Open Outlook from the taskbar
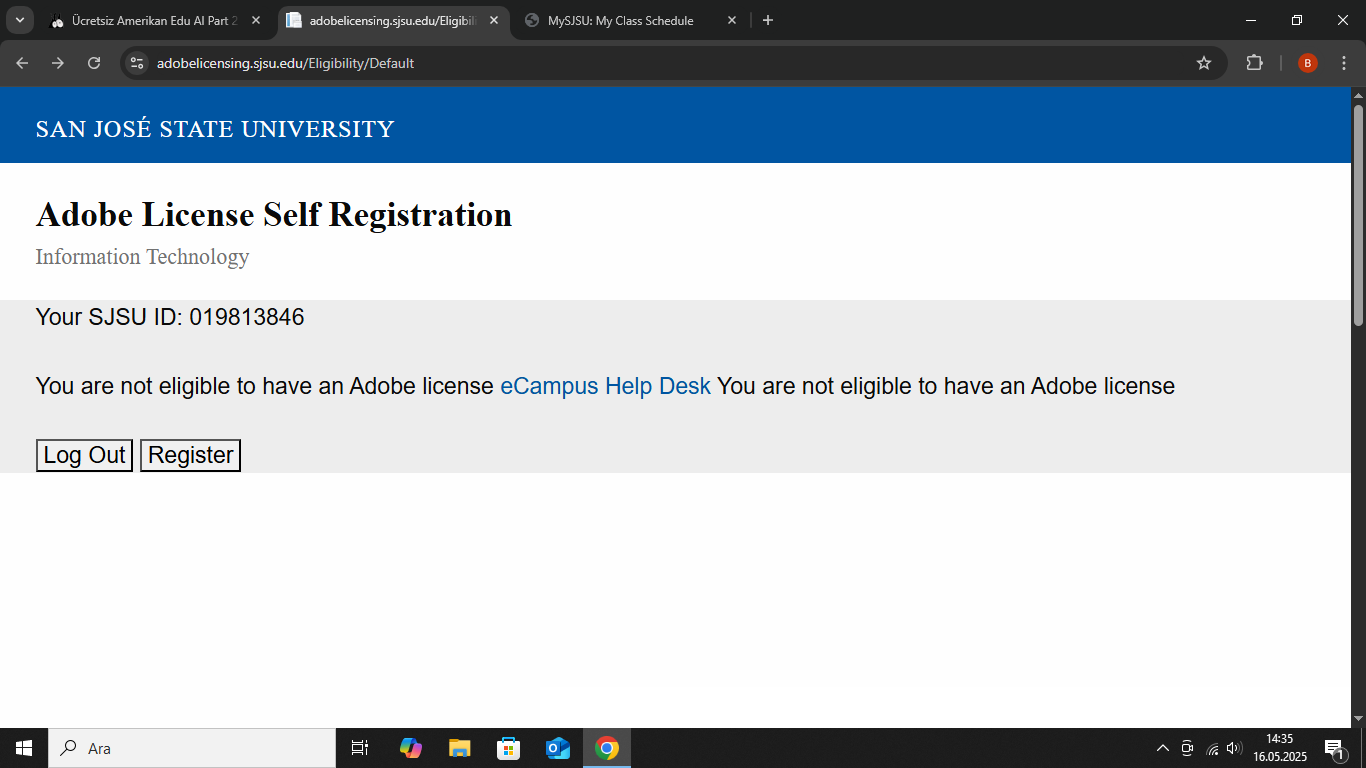 [x=558, y=748]
